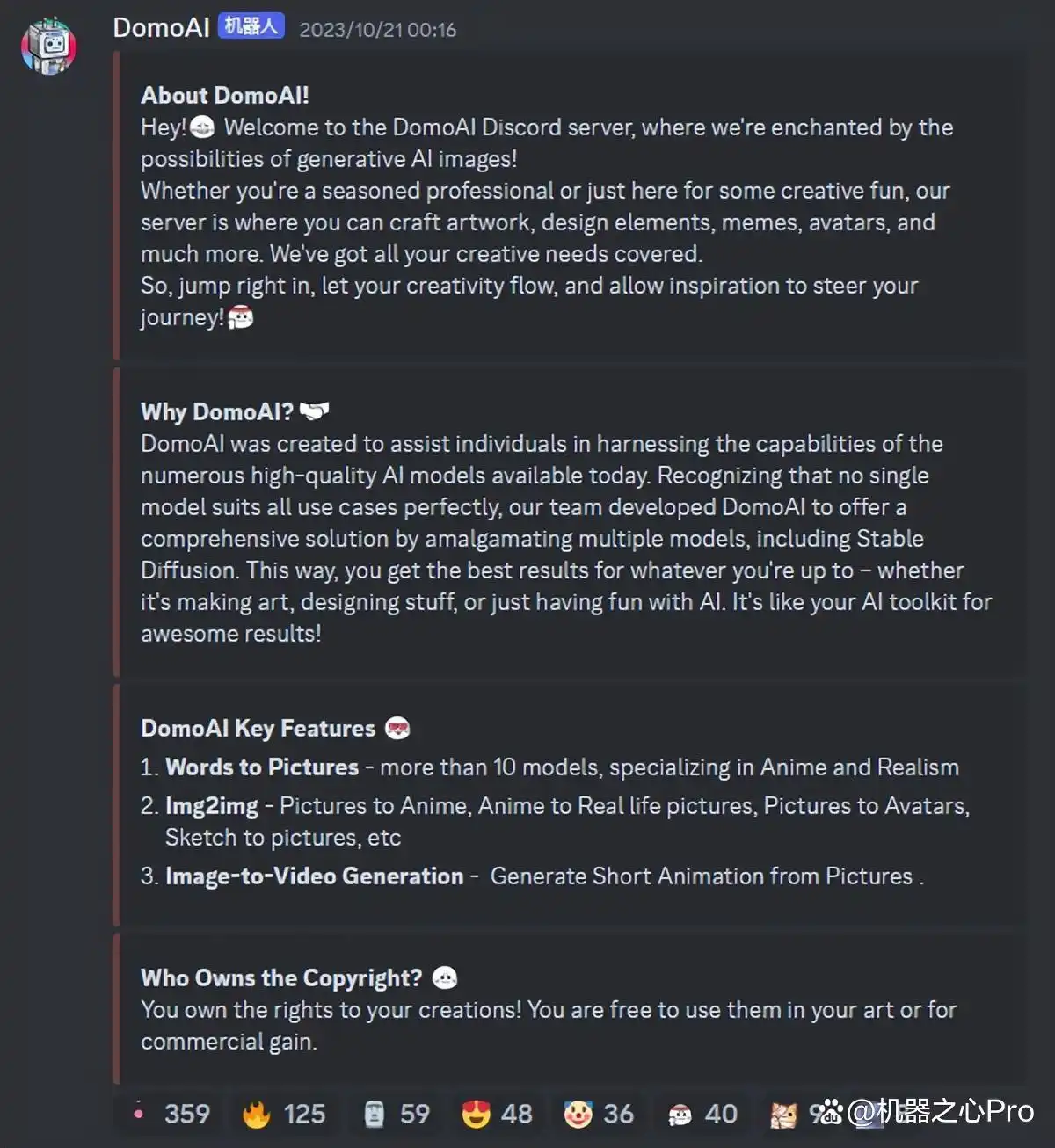
Task: Click the sunglasses emoji beside Key Features
Action: click(397, 728)
